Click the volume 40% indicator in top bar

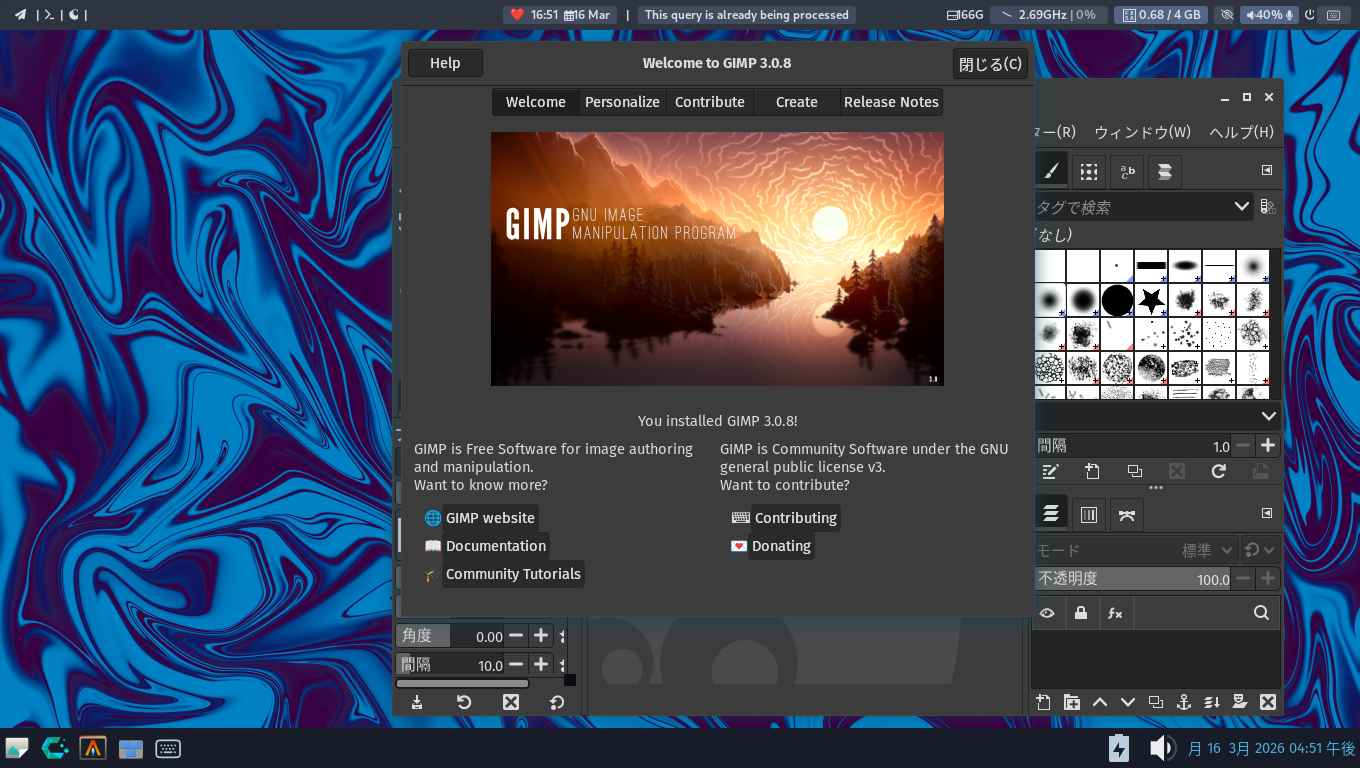click(x=1269, y=15)
